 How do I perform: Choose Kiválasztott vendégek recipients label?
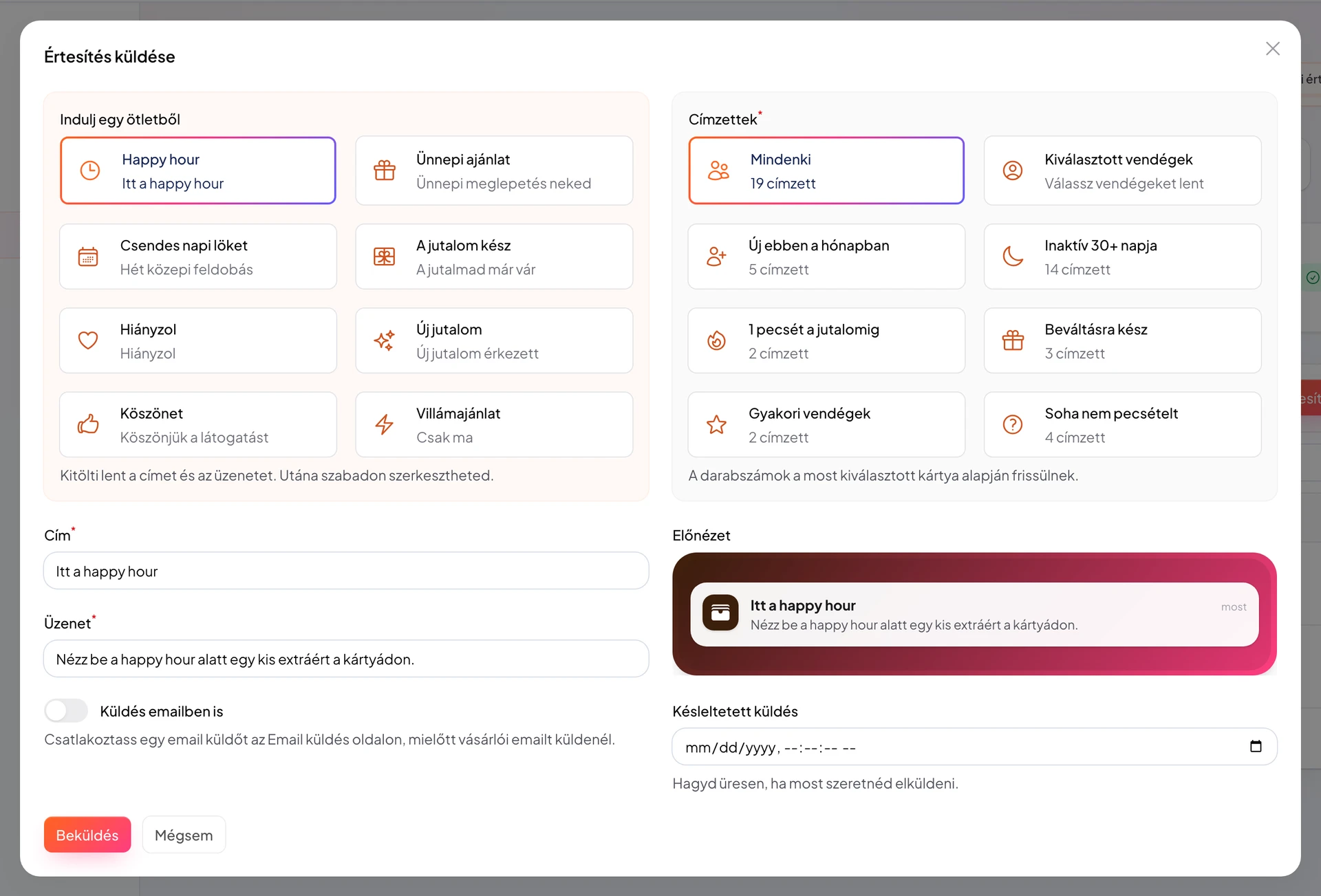(x=1119, y=160)
